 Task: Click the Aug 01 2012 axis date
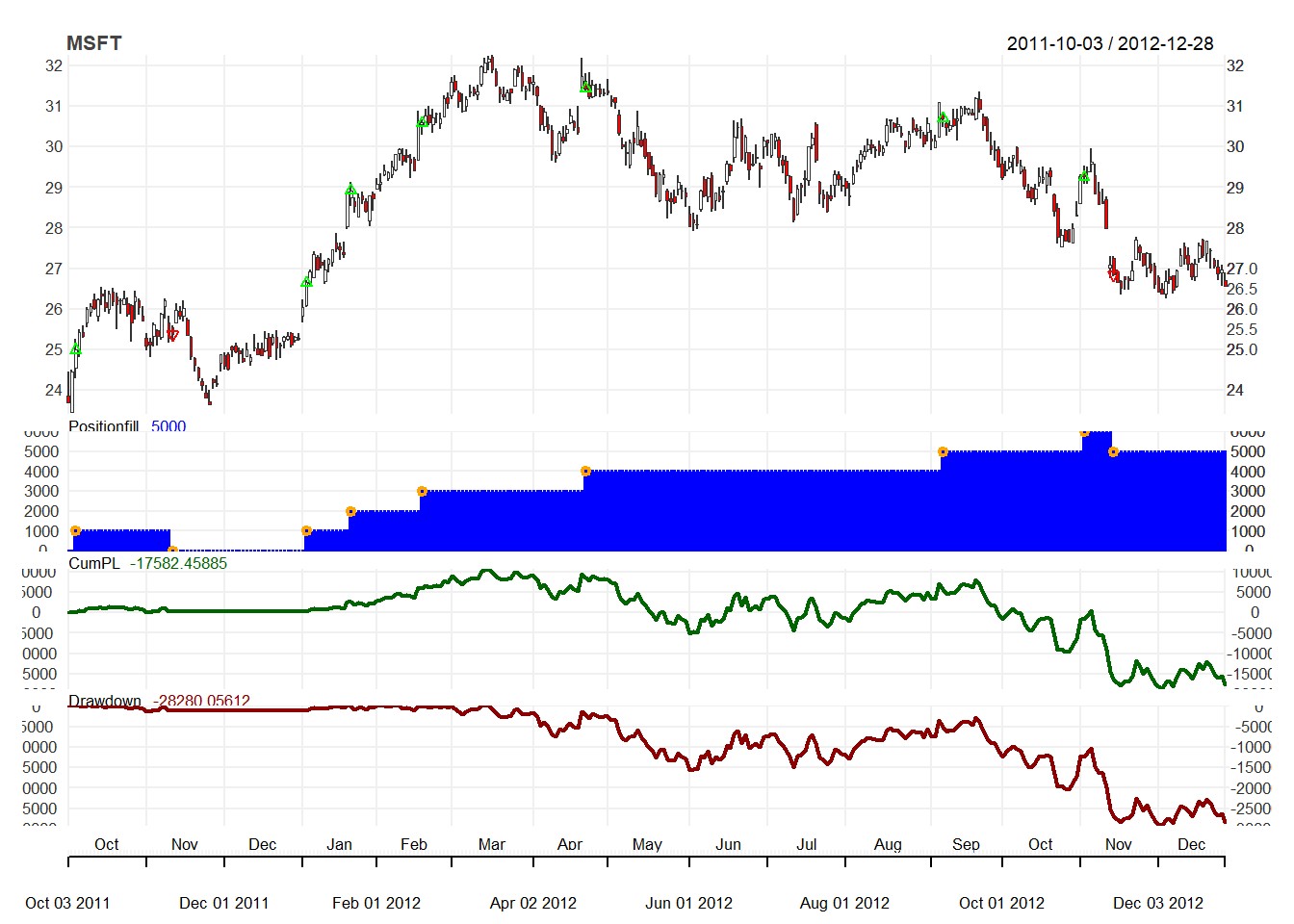845,903
